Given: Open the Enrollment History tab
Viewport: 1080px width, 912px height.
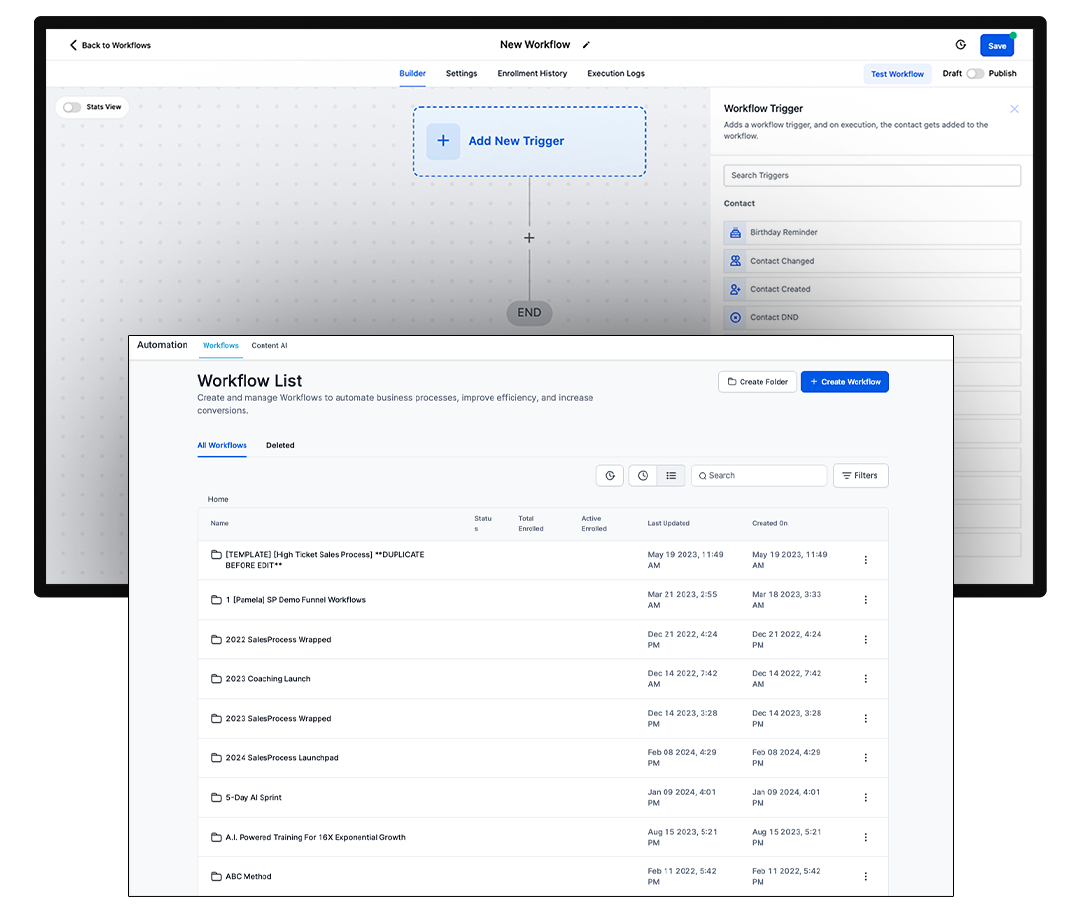Looking at the screenshot, I should pos(532,74).
